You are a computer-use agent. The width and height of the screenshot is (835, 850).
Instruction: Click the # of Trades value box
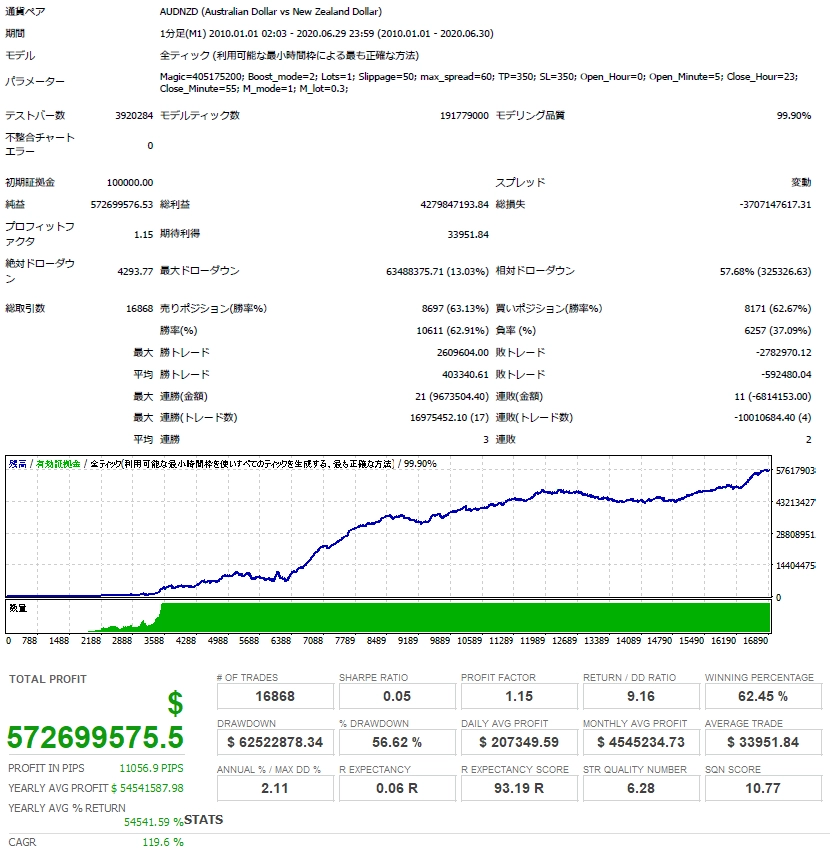pos(275,696)
